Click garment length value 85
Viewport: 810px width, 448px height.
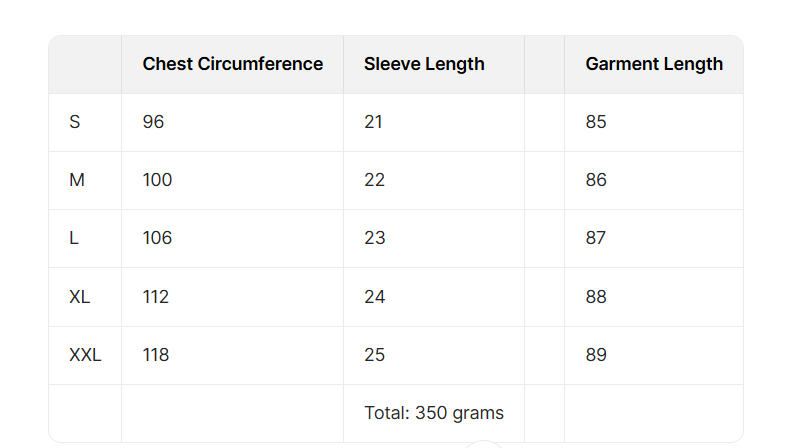pyautogui.click(x=596, y=122)
